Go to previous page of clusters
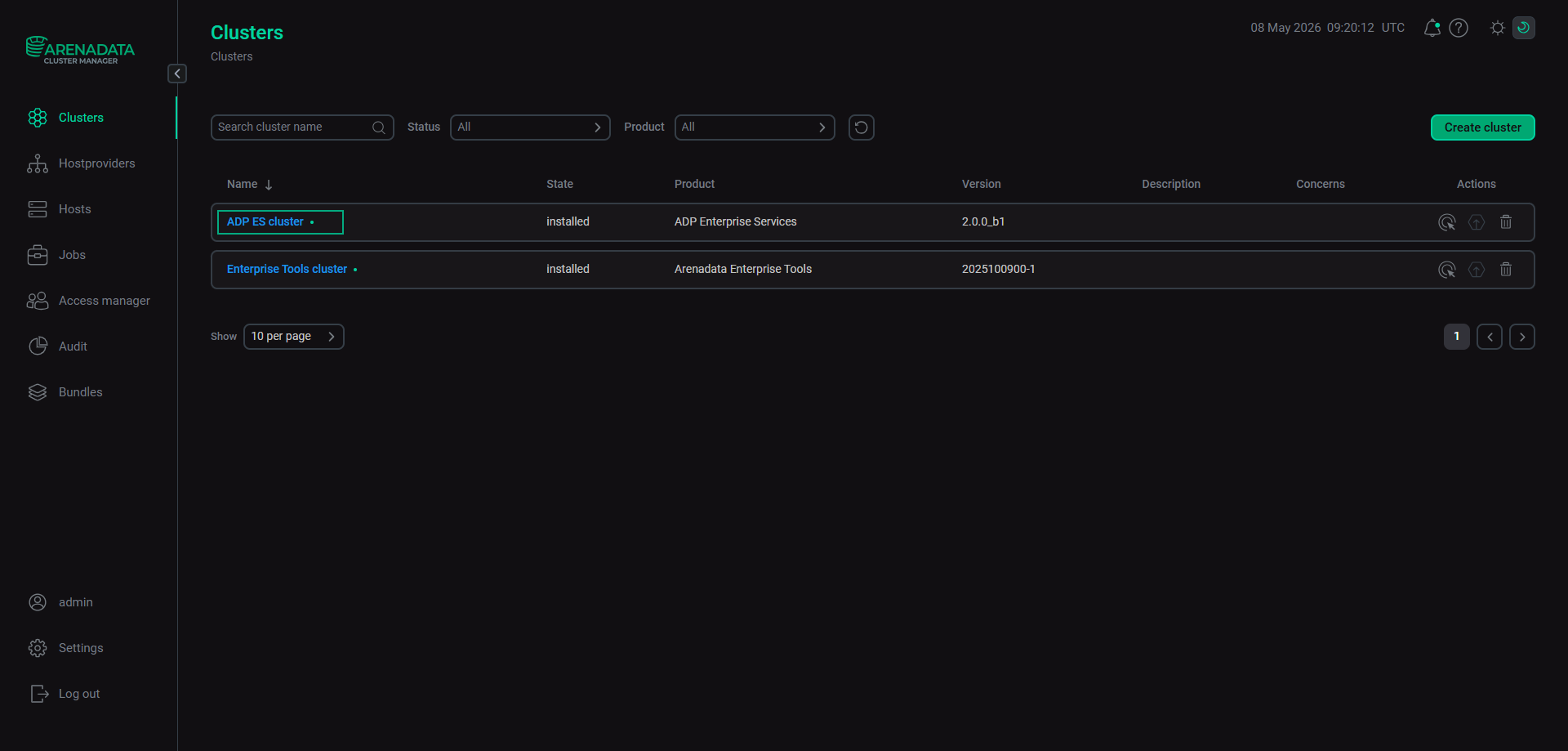This screenshot has height=751, width=1568. [1490, 337]
